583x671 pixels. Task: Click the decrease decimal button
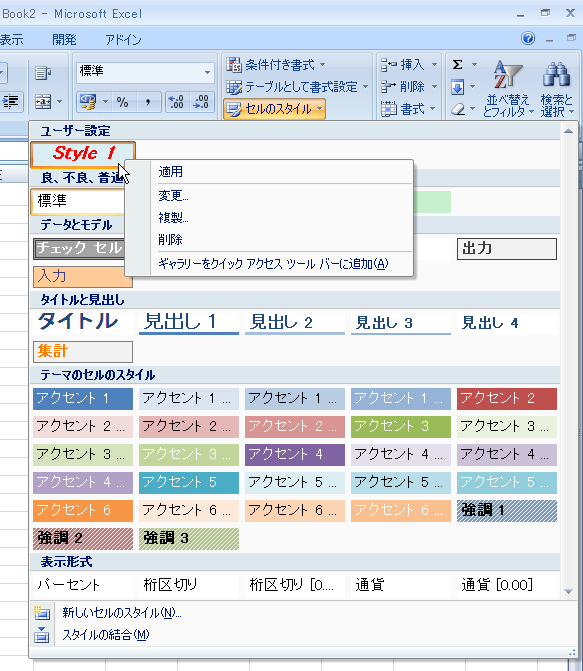[201, 102]
